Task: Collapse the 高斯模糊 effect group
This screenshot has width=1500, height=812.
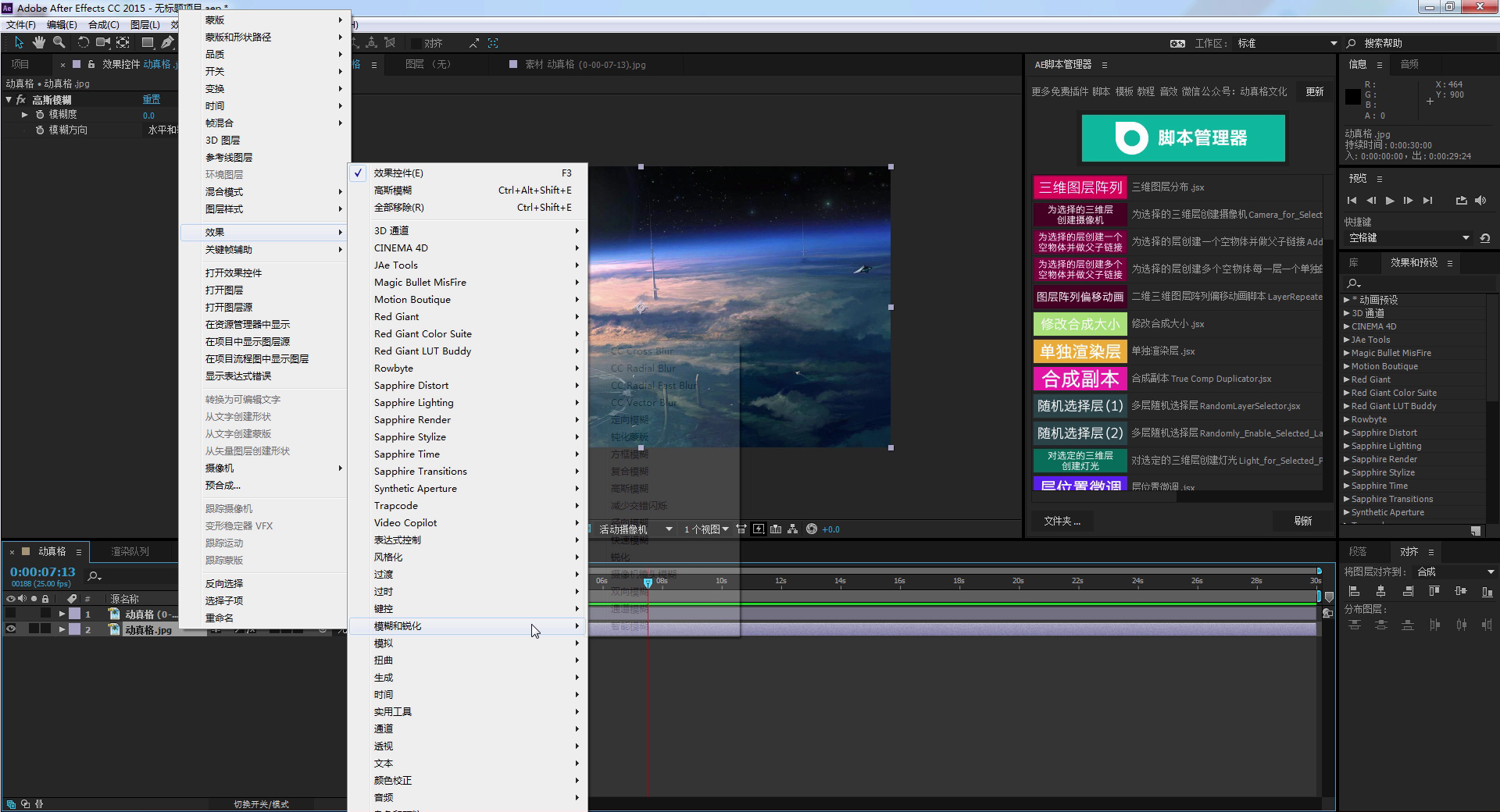Action: pyautogui.click(x=9, y=100)
